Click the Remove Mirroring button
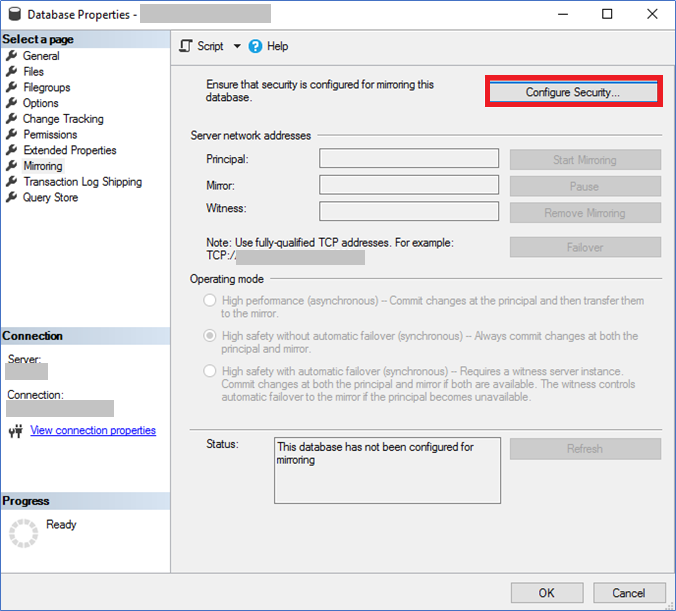This screenshot has height=611, width=676. pyautogui.click(x=585, y=213)
